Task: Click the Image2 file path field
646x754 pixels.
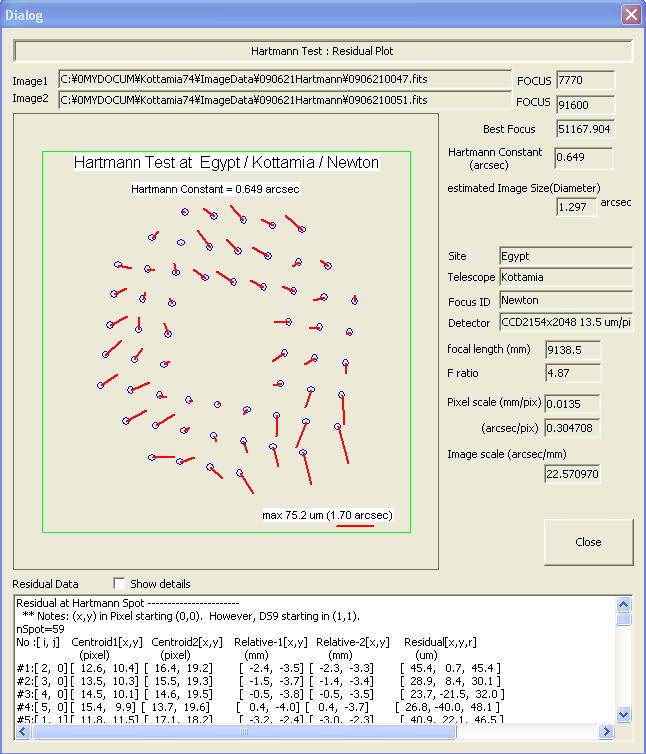Action: click(284, 99)
